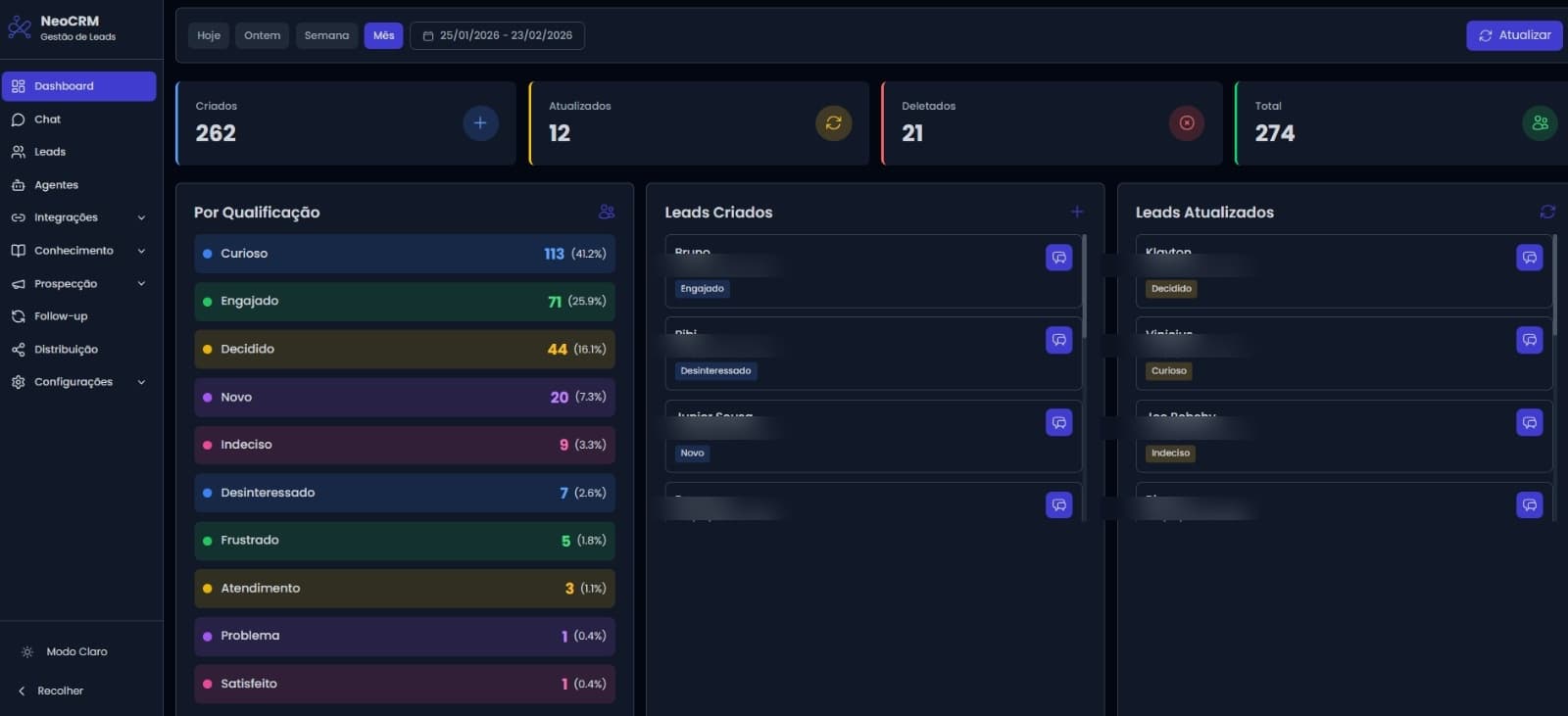This screenshot has width=1568, height=716.
Task: Open chat for the Engajado lead in Leads Criados
Action: pos(1059,258)
